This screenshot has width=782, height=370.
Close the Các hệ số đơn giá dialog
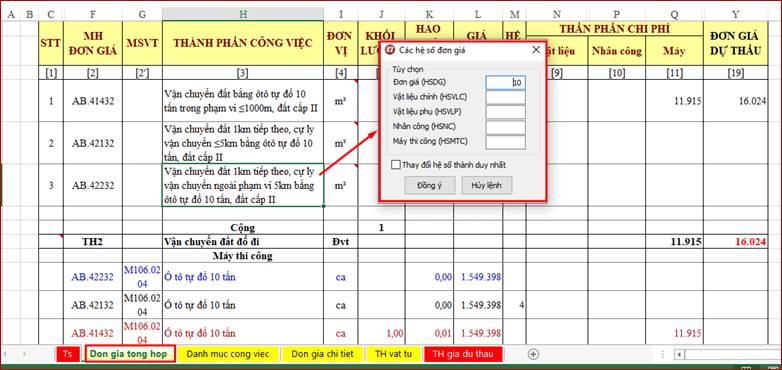click(536, 50)
